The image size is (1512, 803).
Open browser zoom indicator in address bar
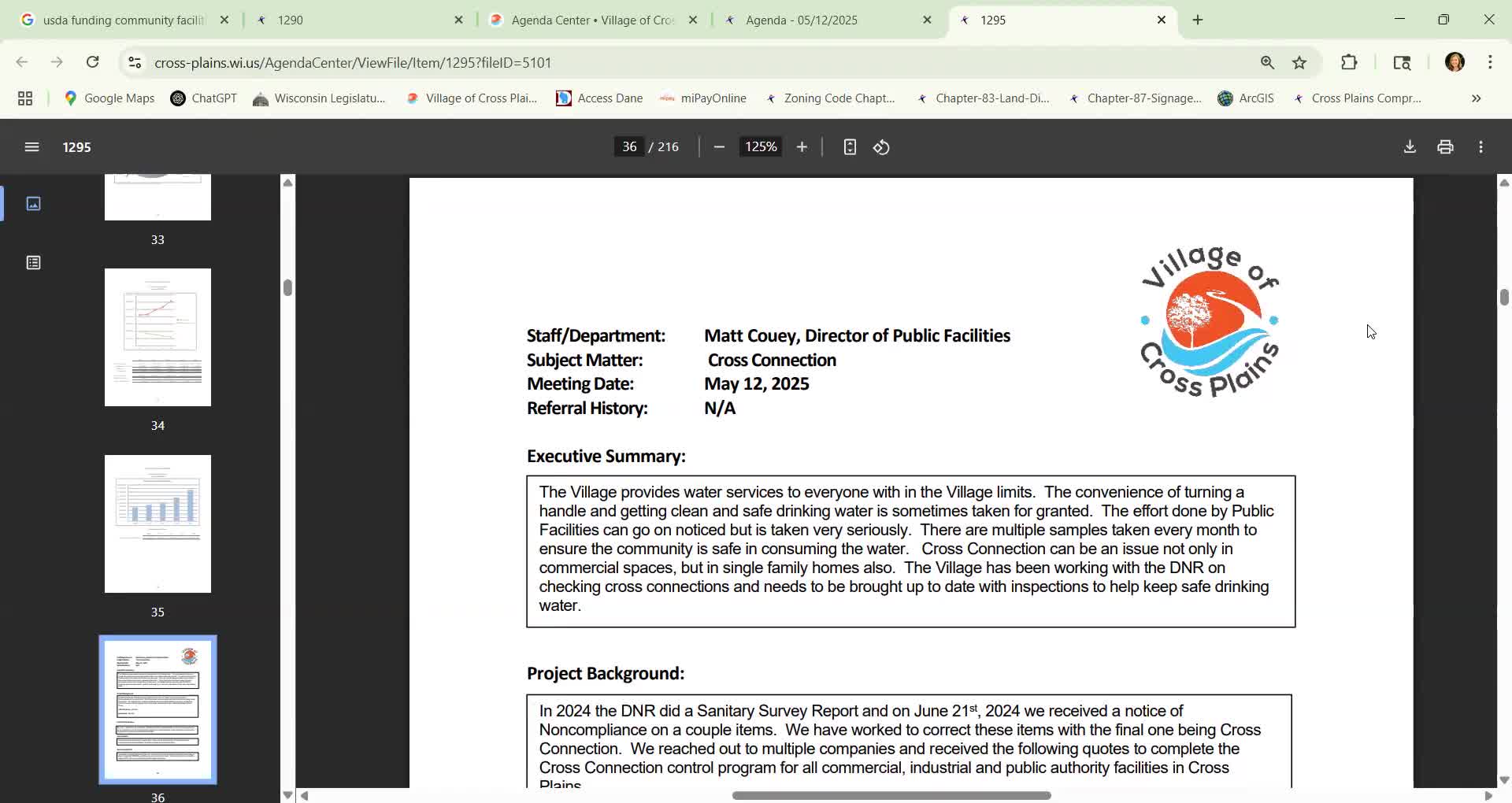(1267, 62)
